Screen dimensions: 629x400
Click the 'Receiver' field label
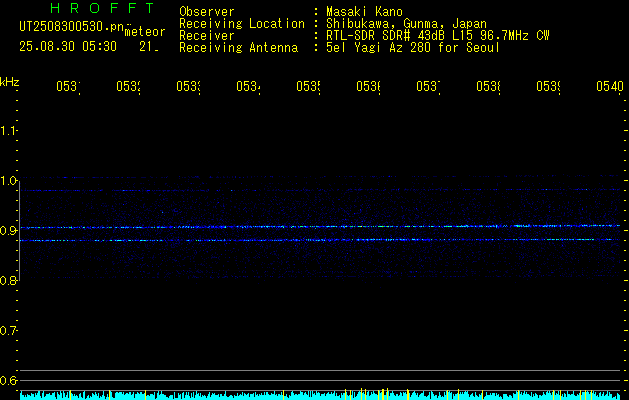pos(207,36)
